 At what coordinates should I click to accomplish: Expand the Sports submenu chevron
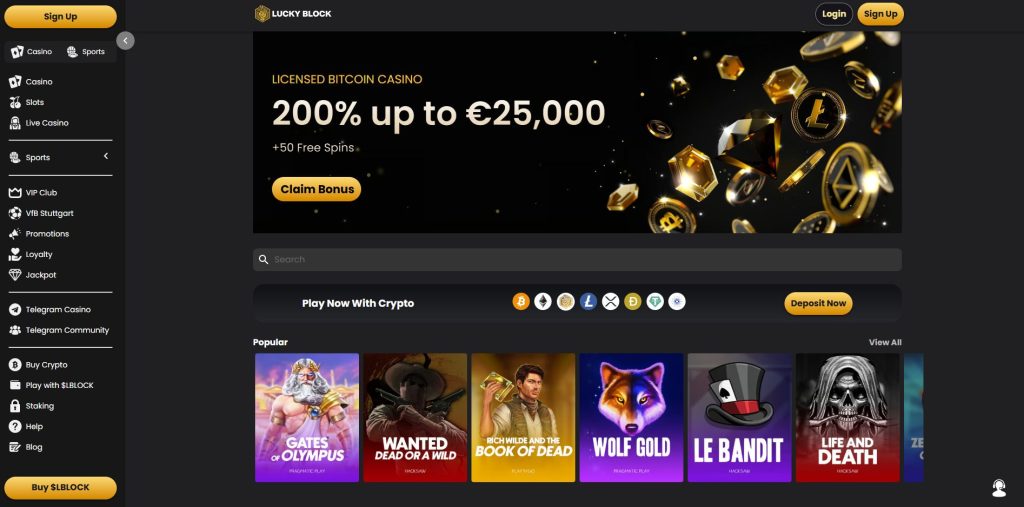pyautogui.click(x=106, y=156)
